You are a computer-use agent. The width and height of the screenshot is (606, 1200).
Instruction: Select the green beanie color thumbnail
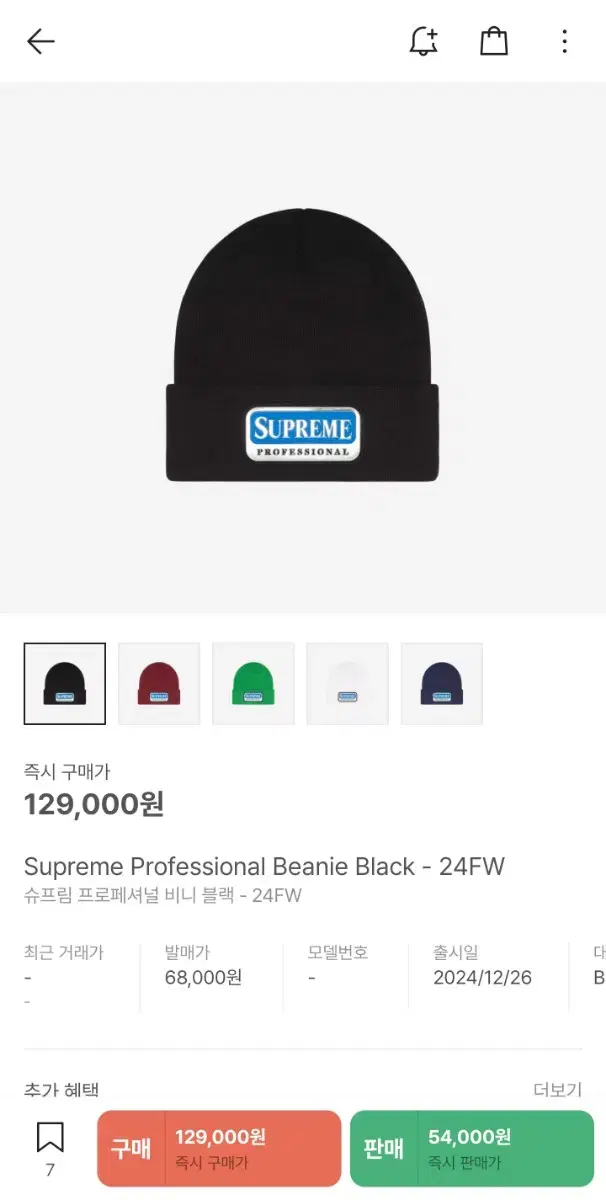[x=253, y=684]
